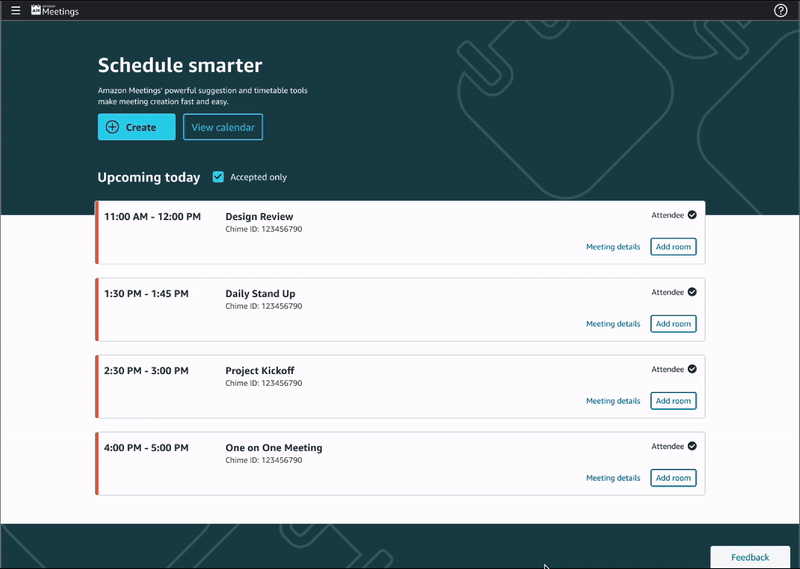This screenshot has width=800, height=569.
Task: Select the Daily Stand Up meeting title
Action: click(x=260, y=294)
